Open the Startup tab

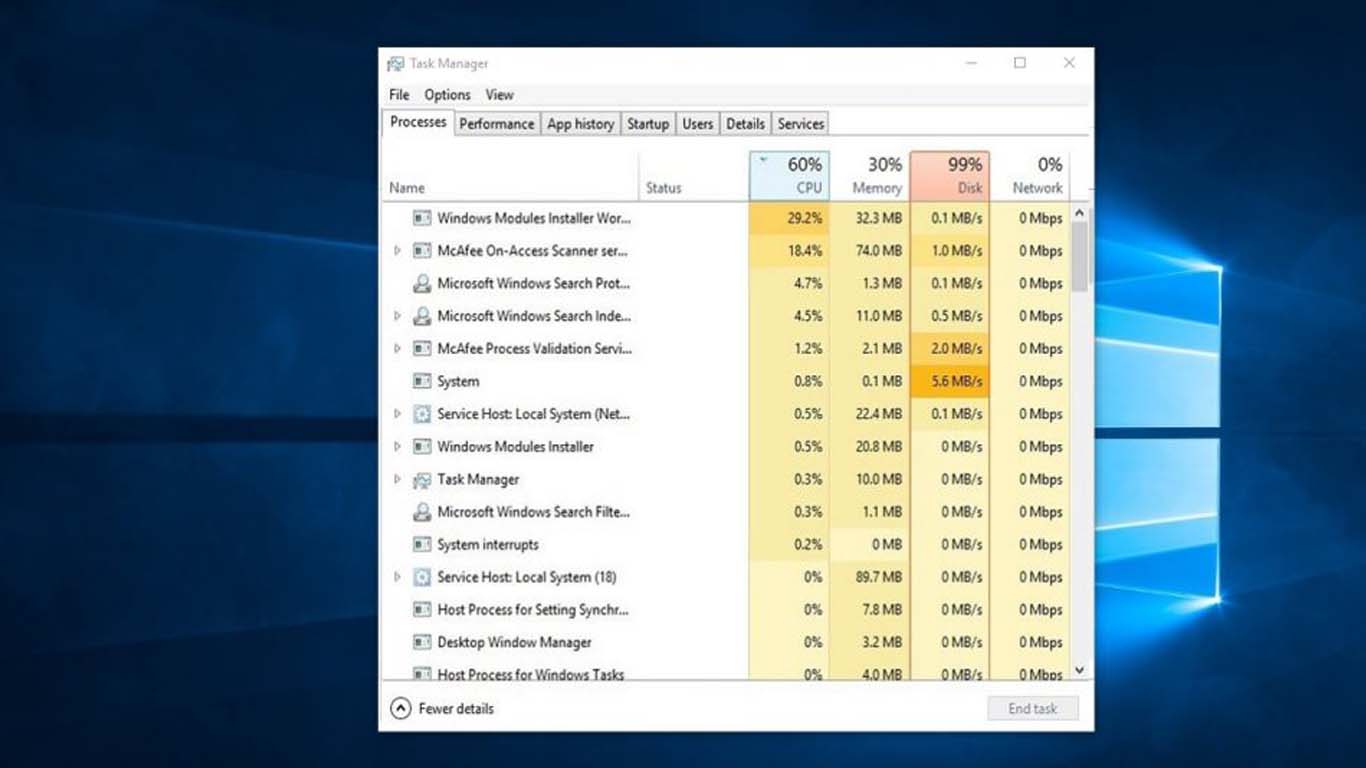[x=648, y=123]
